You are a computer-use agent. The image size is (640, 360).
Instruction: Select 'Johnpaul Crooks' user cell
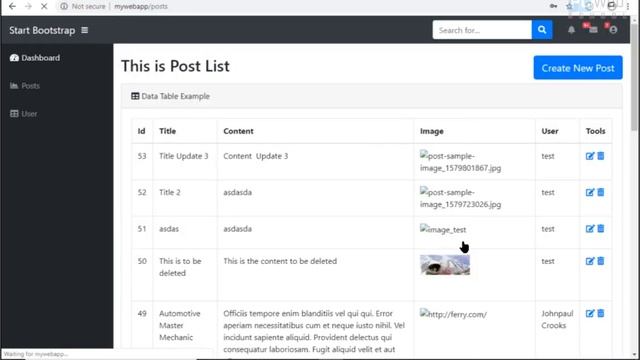557,319
